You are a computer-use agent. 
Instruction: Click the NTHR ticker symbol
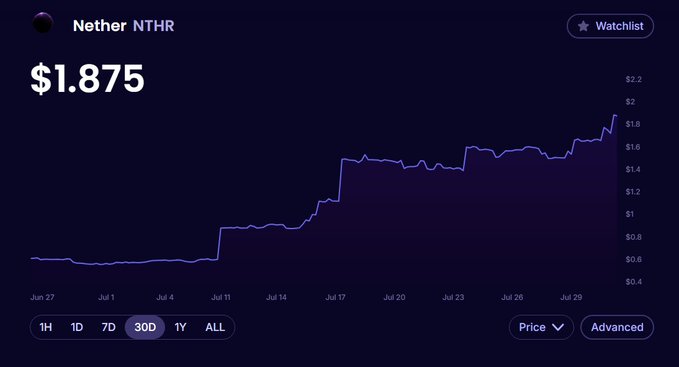153,26
